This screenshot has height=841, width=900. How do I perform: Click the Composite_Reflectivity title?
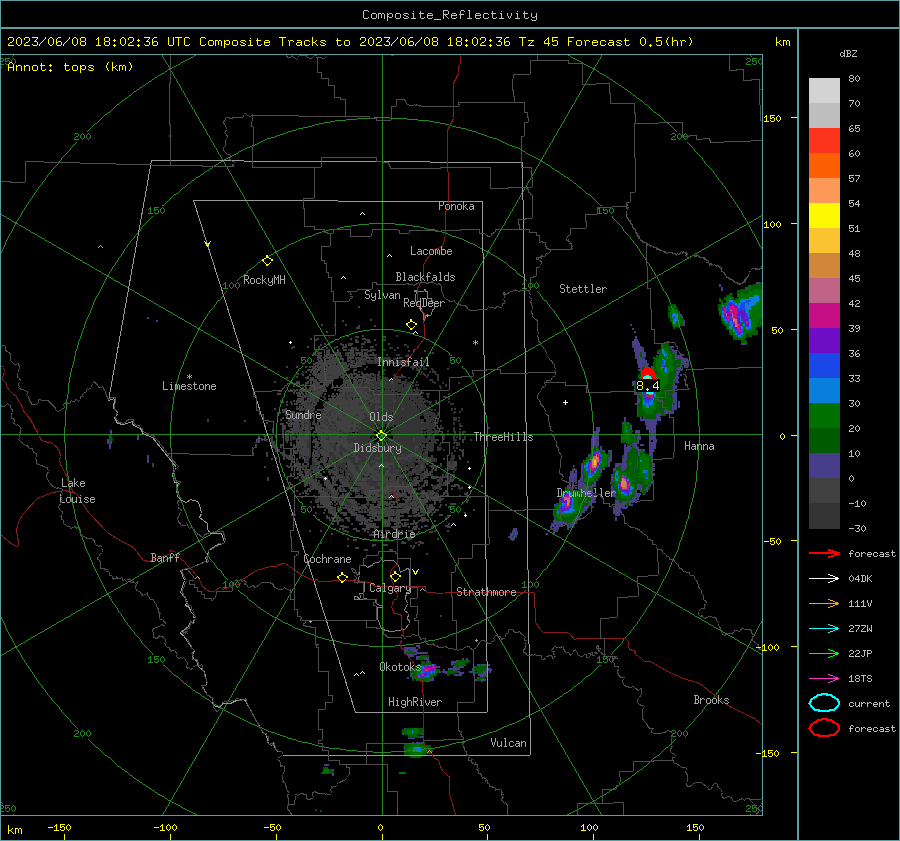coord(449,15)
